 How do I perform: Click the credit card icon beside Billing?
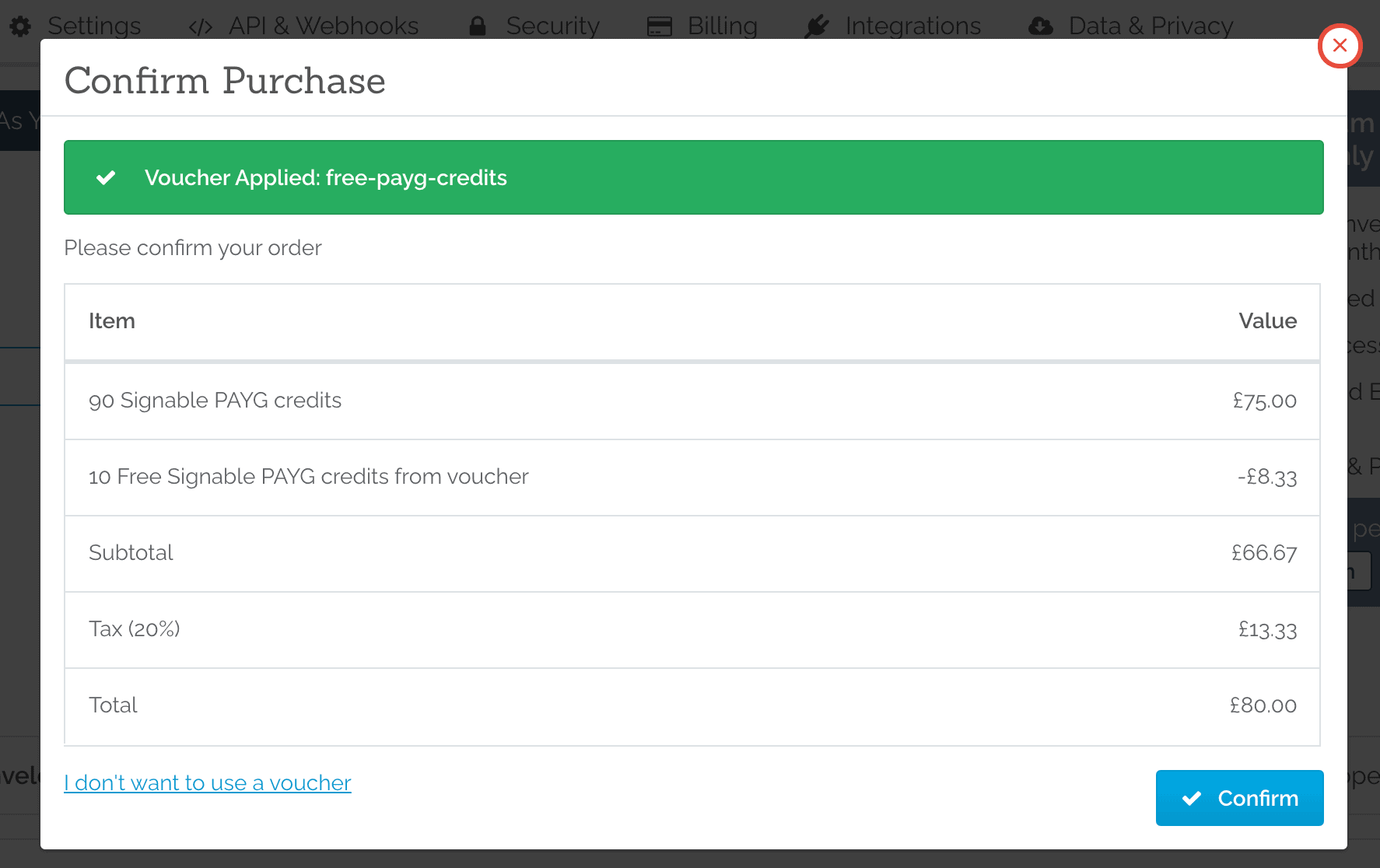[x=660, y=27]
